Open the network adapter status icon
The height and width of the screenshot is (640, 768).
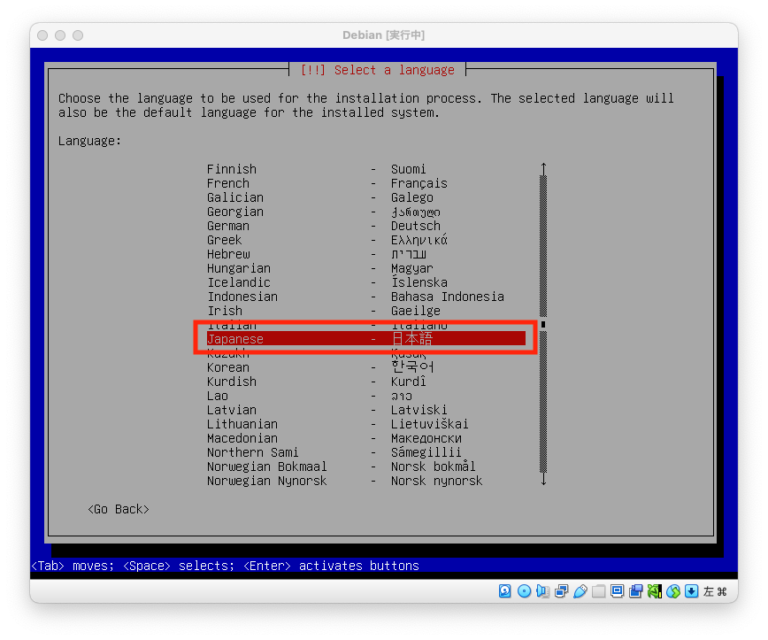tap(562, 591)
